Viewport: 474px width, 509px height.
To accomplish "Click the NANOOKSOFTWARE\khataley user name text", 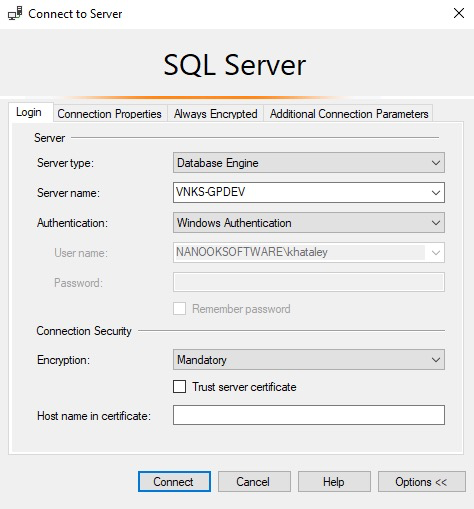I will [252, 252].
